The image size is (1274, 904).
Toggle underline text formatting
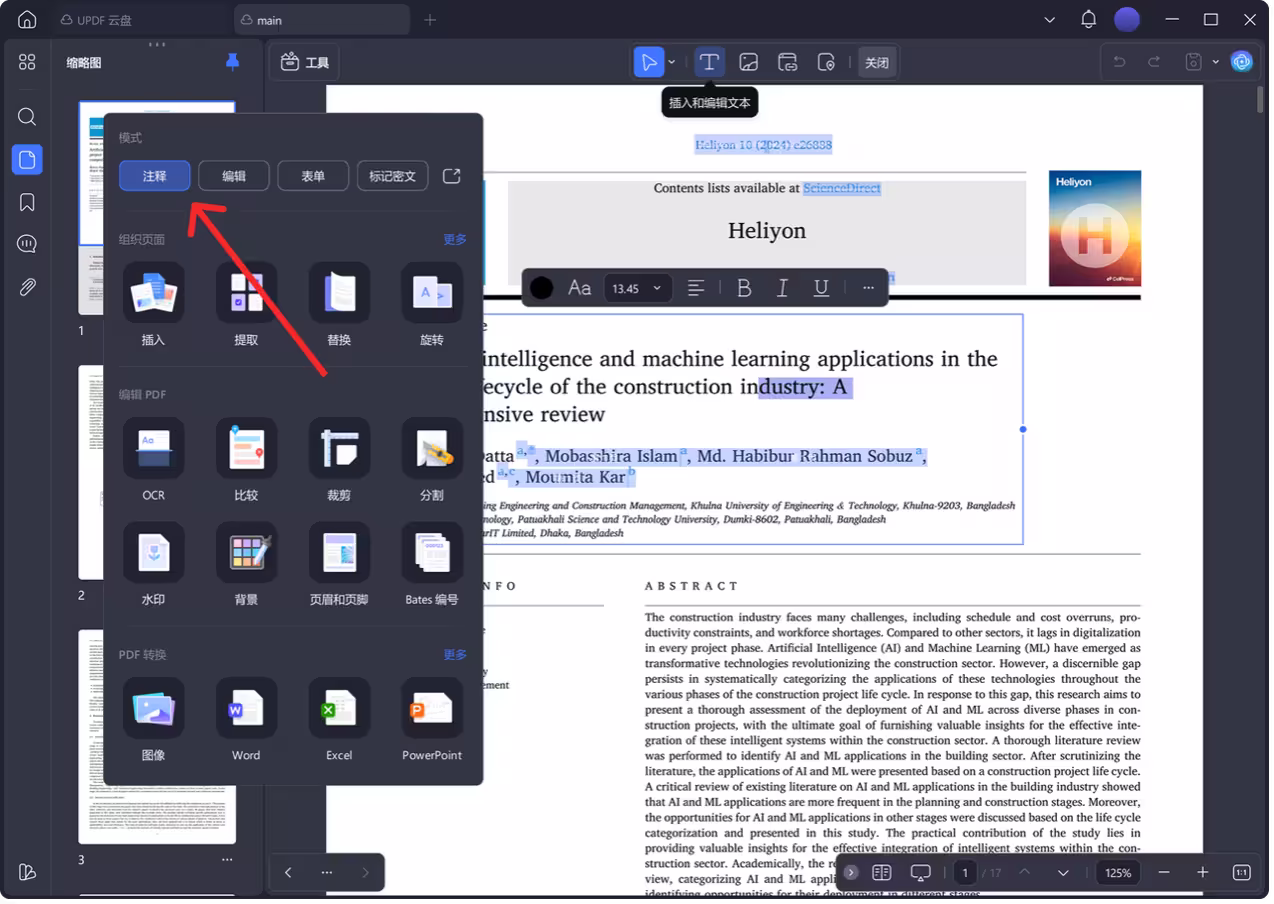(821, 288)
